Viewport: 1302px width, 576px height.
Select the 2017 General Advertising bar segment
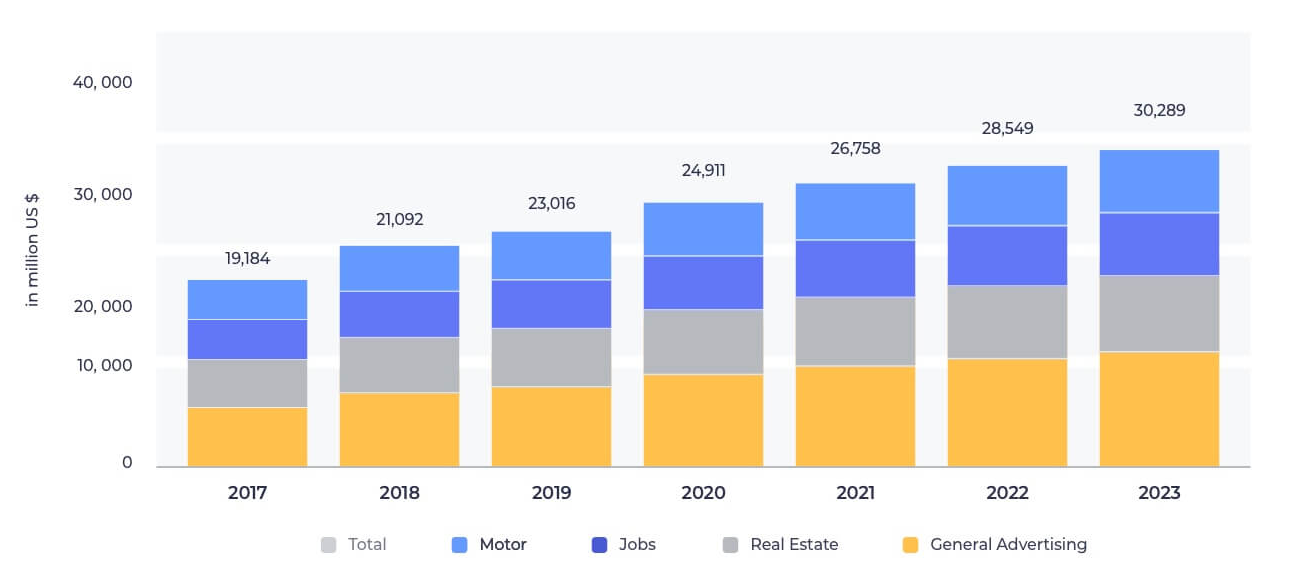247,437
